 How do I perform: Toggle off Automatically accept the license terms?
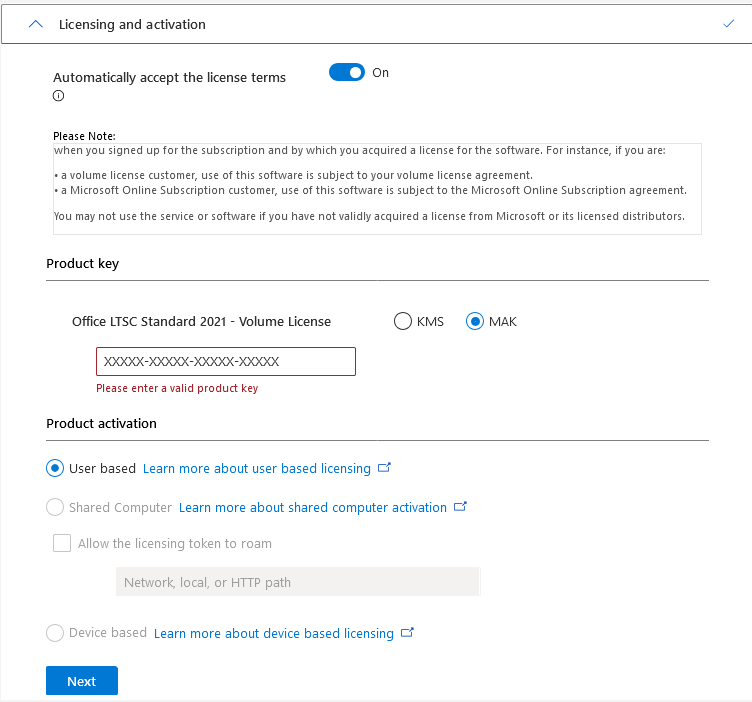(347, 73)
